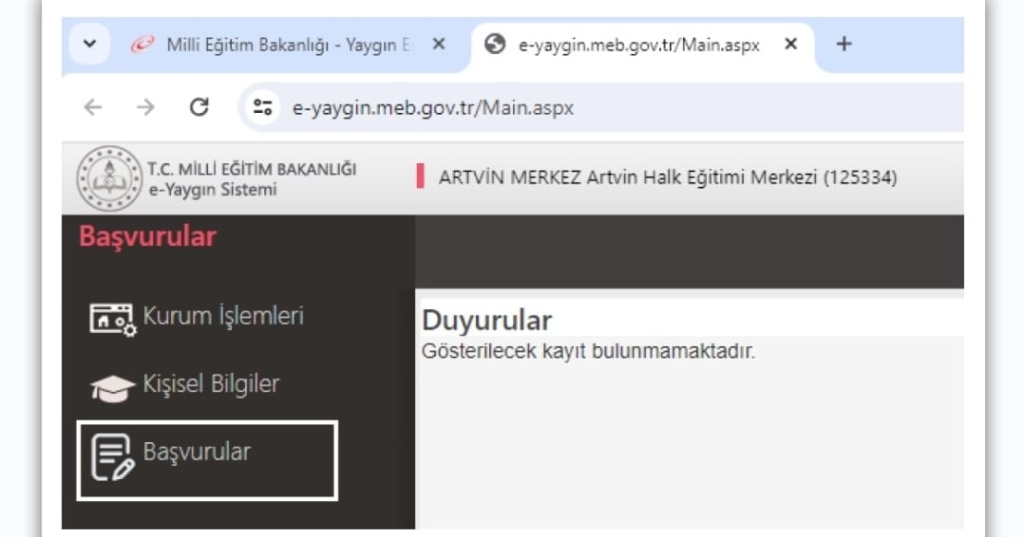This screenshot has width=1024, height=537.
Task: View site information icon in address bar
Action: 264,108
